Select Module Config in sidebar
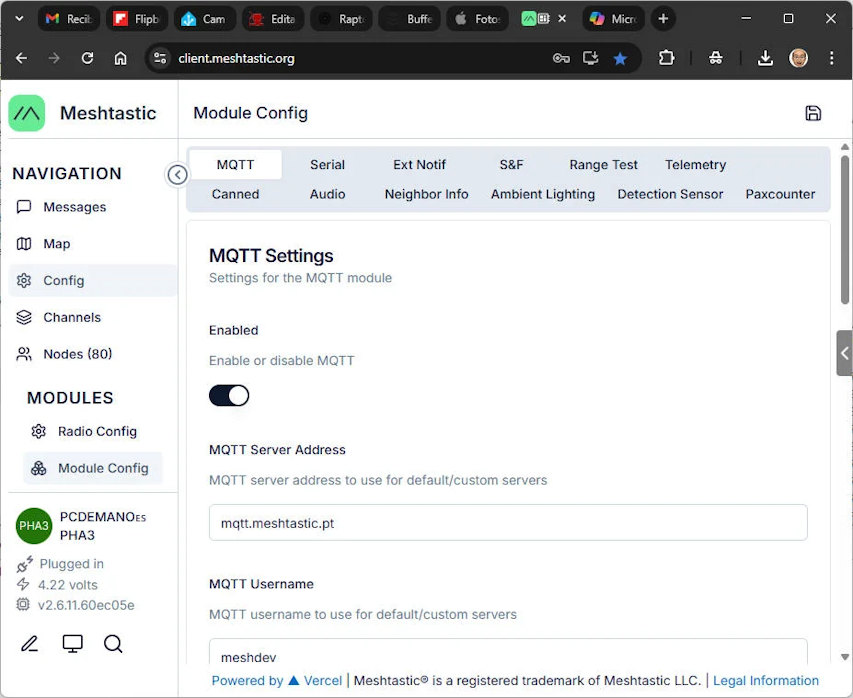853x698 pixels. [92, 468]
